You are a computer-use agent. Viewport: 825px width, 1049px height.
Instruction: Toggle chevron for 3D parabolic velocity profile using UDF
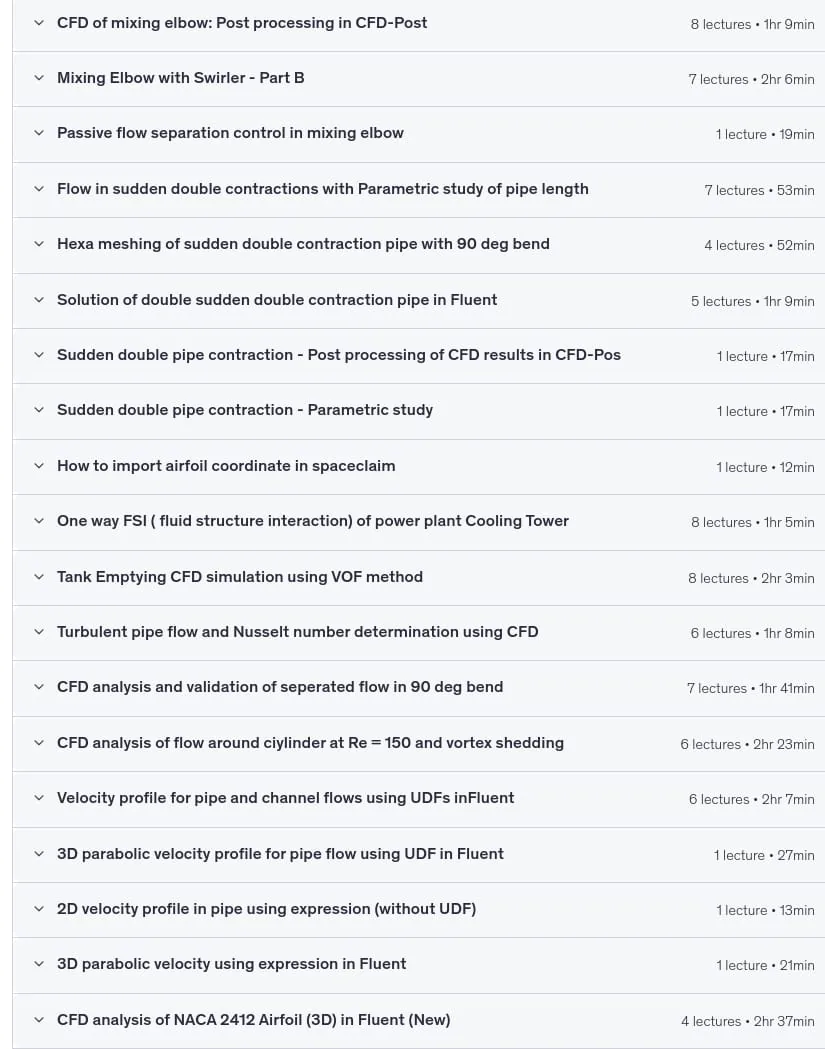tap(39, 854)
